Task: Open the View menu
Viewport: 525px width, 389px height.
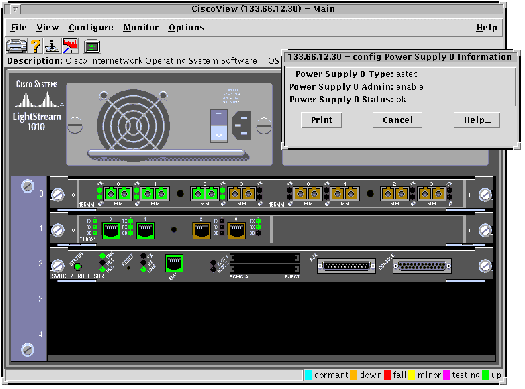Action: [48, 27]
